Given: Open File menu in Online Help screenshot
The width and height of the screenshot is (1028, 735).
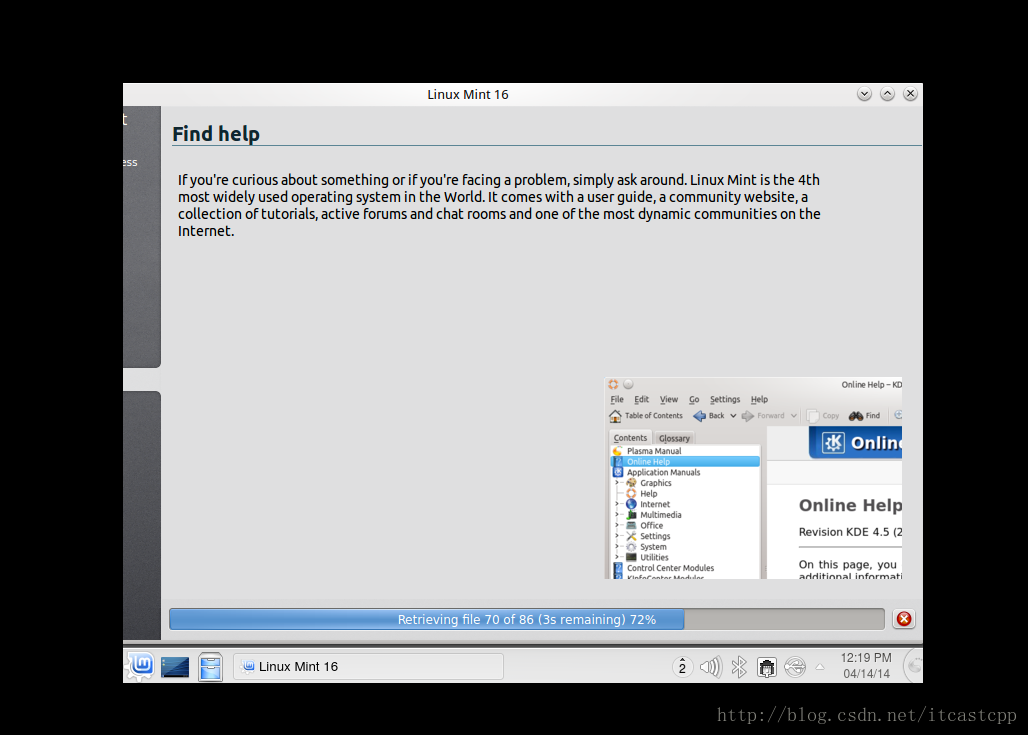Looking at the screenshot, I should point(617,399).
